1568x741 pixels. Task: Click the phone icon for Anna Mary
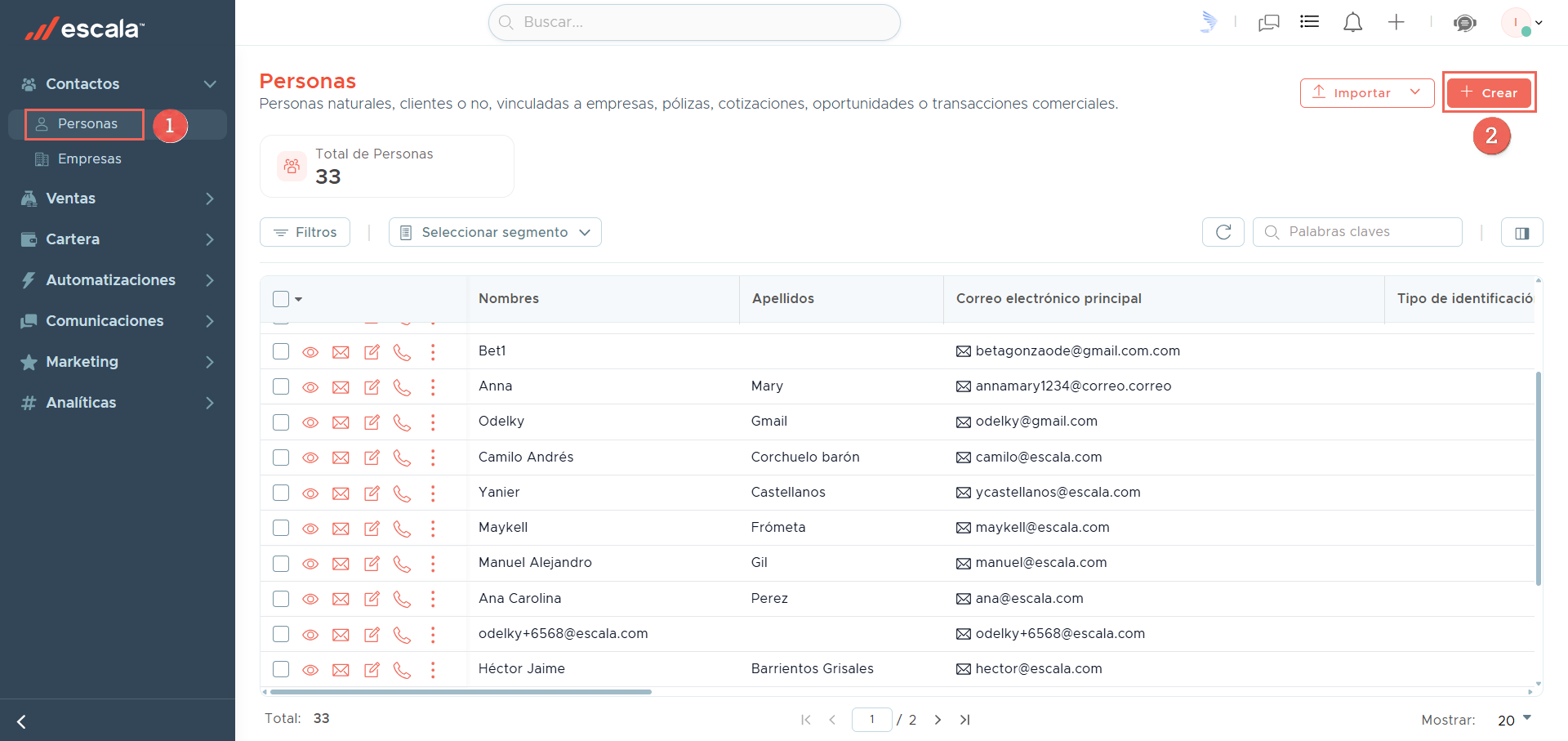[x=402, y=386]
